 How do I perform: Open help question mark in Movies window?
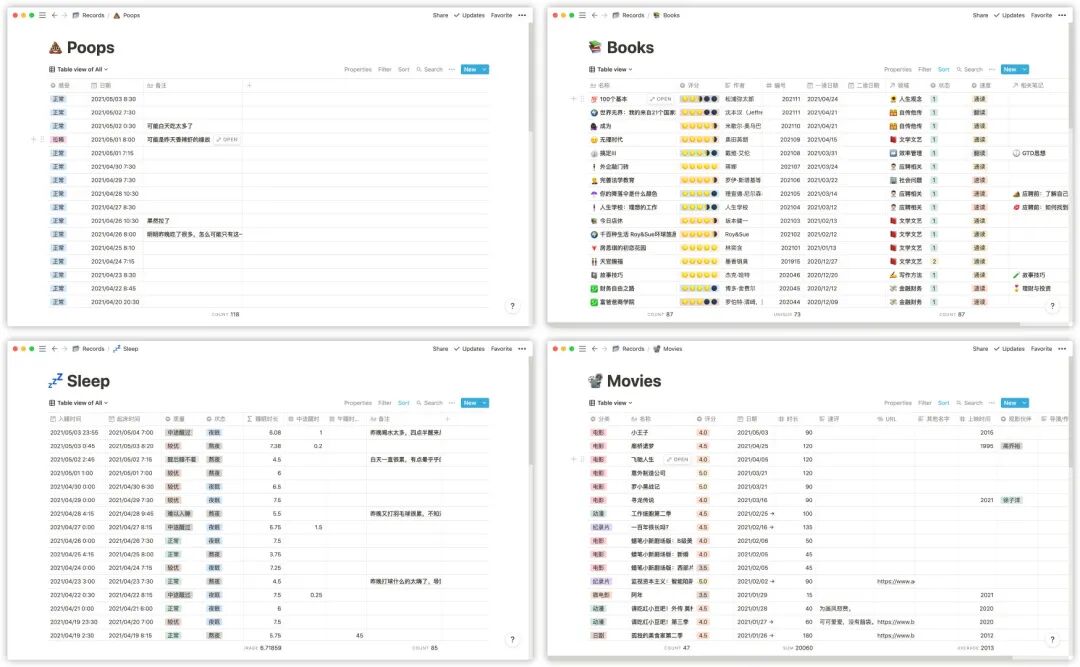point(1052,639)
